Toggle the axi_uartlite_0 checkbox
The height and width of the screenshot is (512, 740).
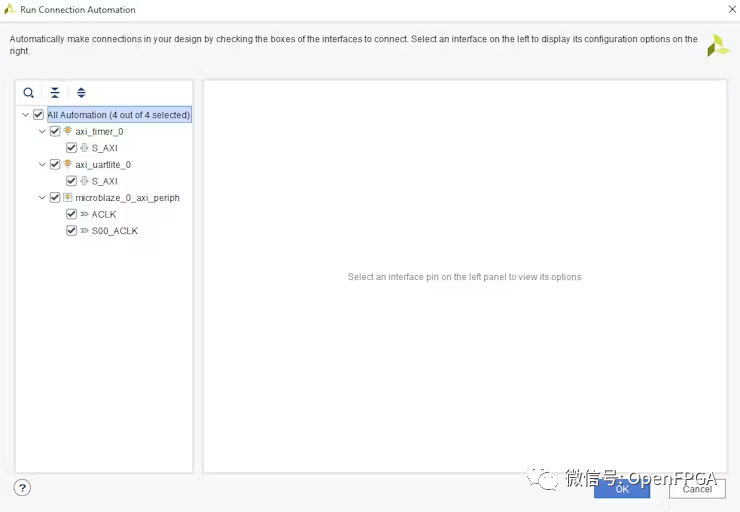tap(55, 164)
